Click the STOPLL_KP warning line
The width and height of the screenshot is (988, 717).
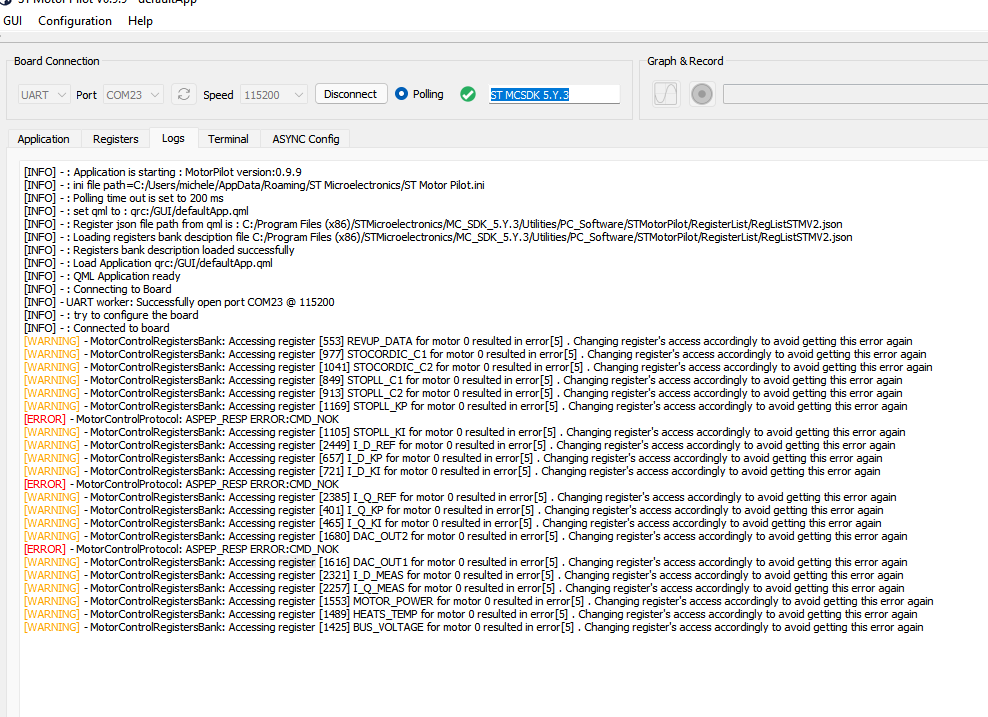click(x=466, y=406)
